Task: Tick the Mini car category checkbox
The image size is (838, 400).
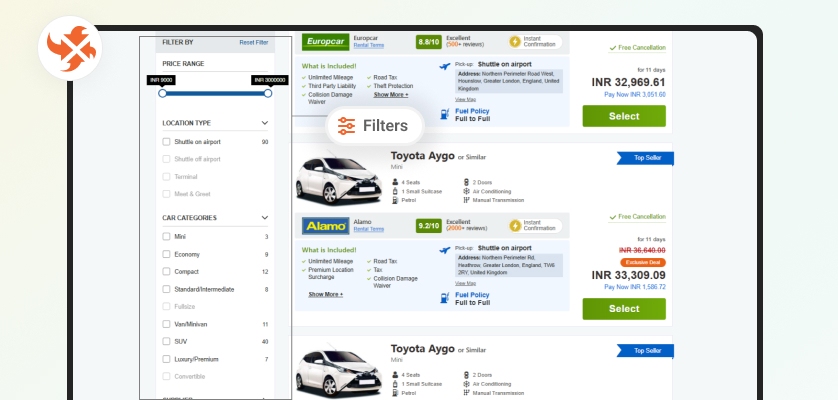Action: tap(166, 236)
